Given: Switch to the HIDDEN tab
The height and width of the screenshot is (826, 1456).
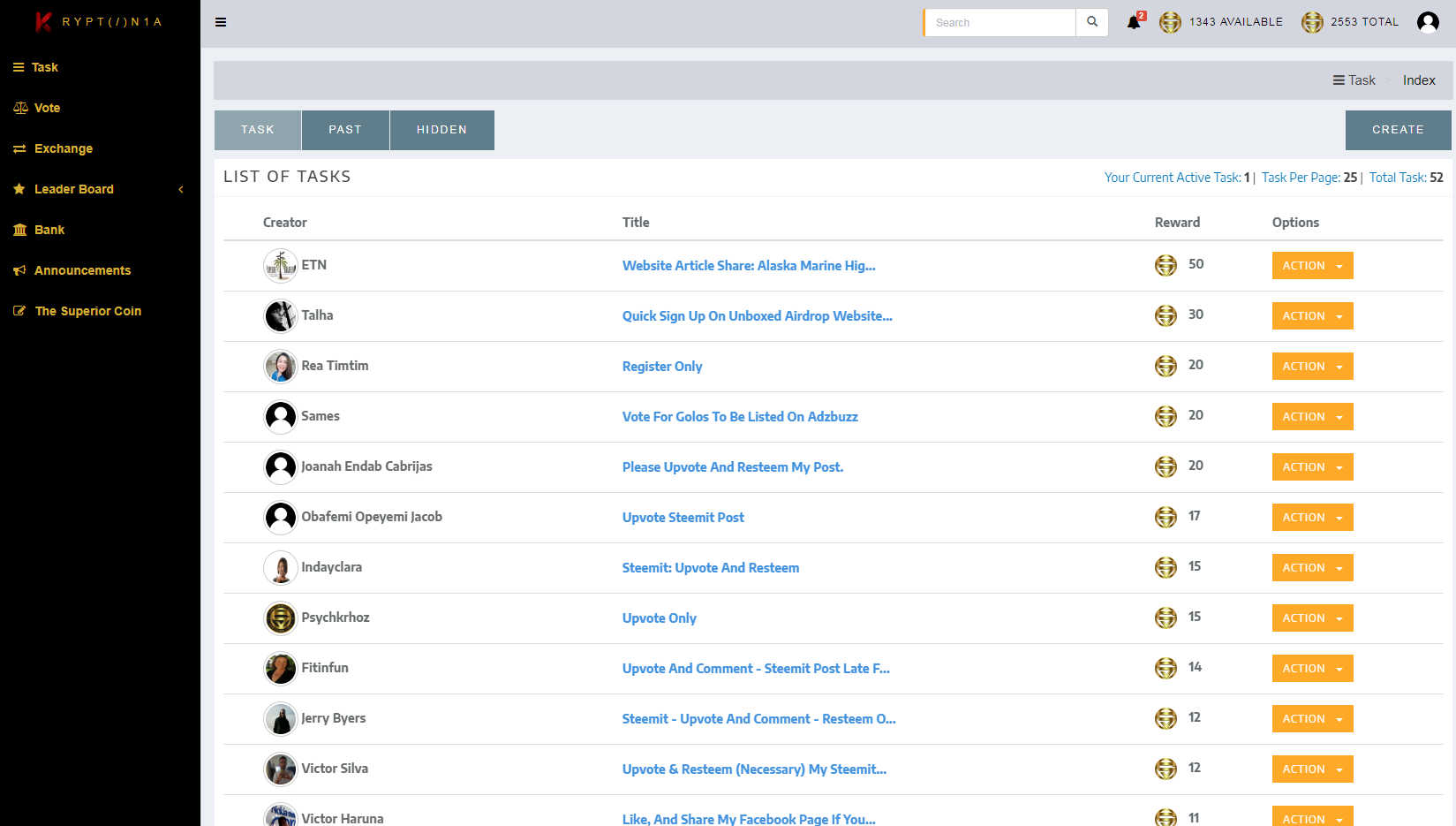Looking at the screenshot, I should [441, 130].
